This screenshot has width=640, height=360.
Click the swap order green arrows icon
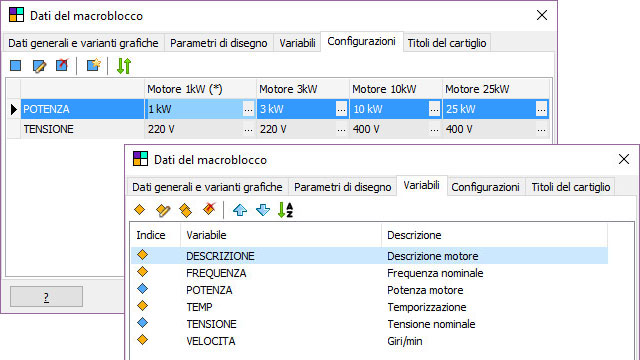(124, 66)
